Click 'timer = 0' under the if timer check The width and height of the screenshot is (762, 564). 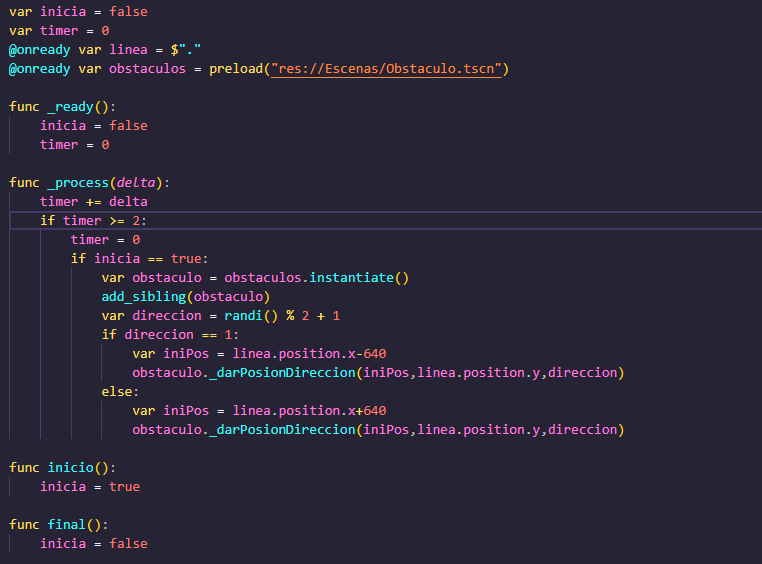point(105,239)
